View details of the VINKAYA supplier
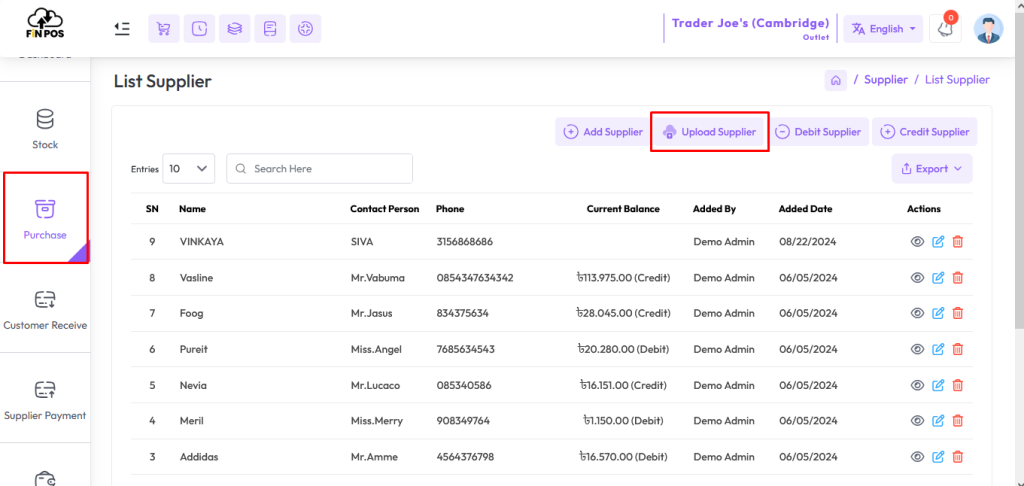The image size is (1024, 486). [918, 242]
